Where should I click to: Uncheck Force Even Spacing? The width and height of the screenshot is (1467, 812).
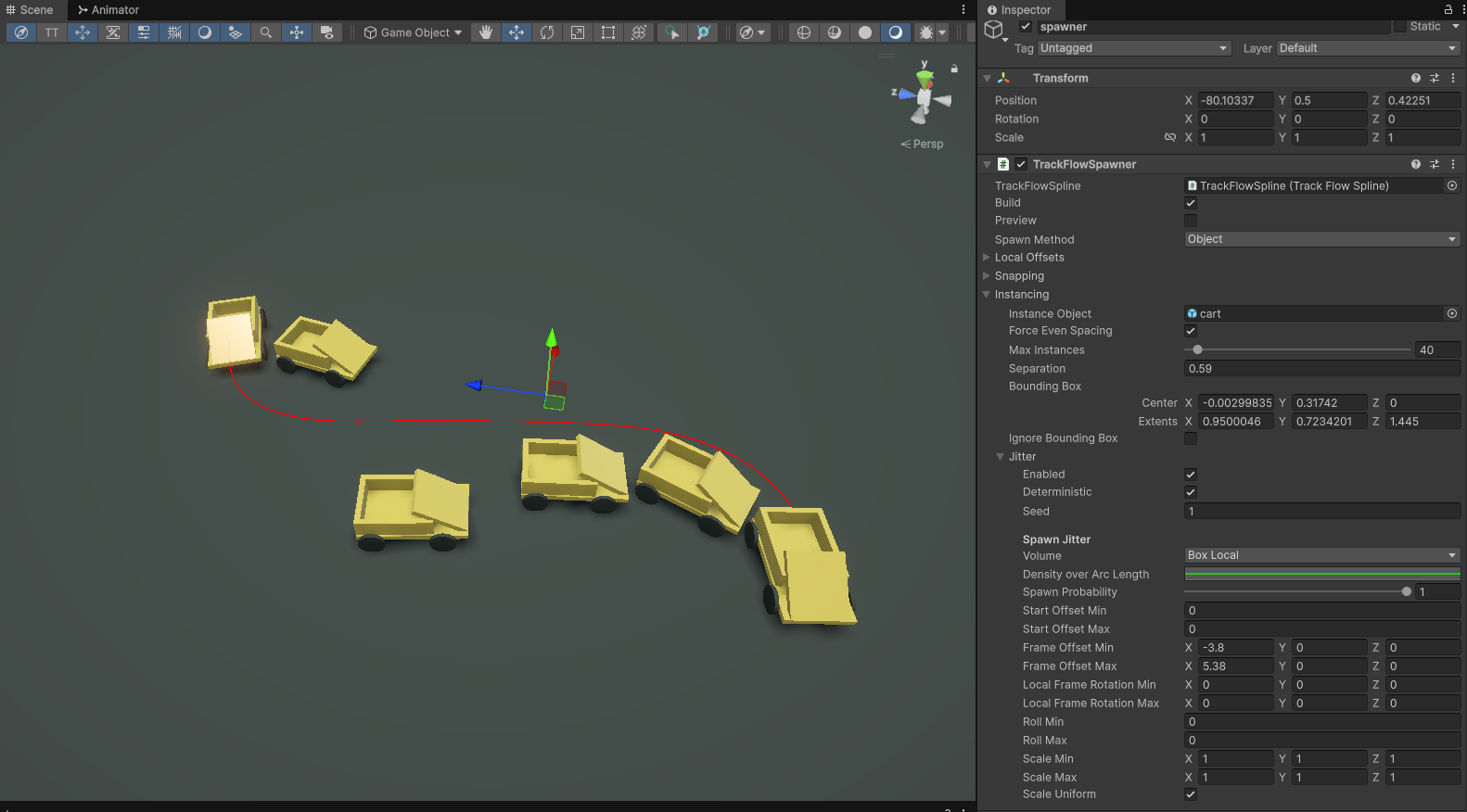tap(1191, 331)
